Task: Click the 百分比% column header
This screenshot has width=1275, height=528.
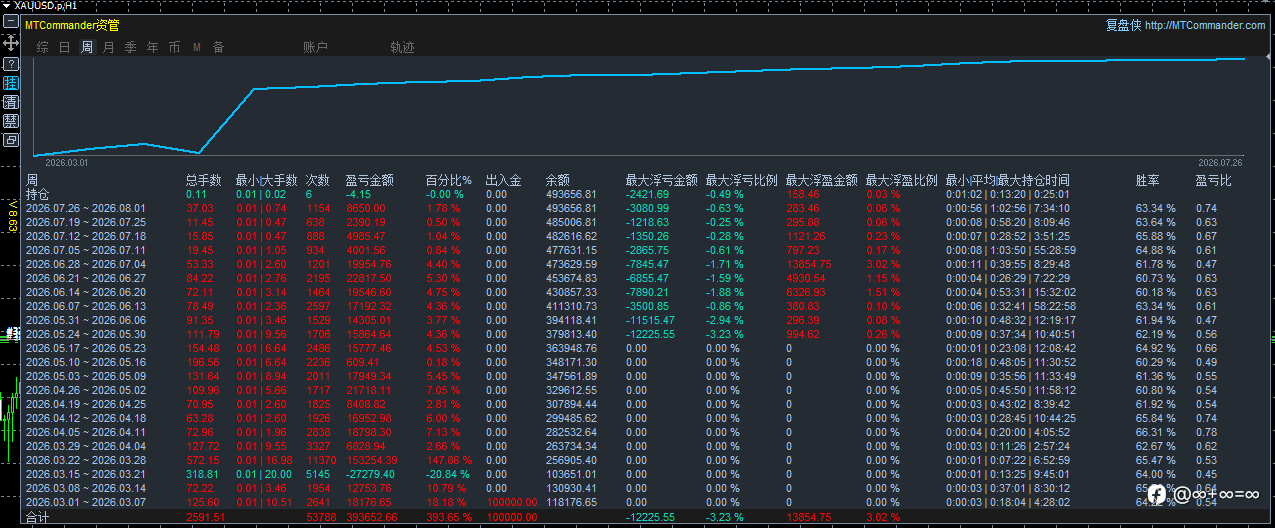Action: [x=448, y=181]
